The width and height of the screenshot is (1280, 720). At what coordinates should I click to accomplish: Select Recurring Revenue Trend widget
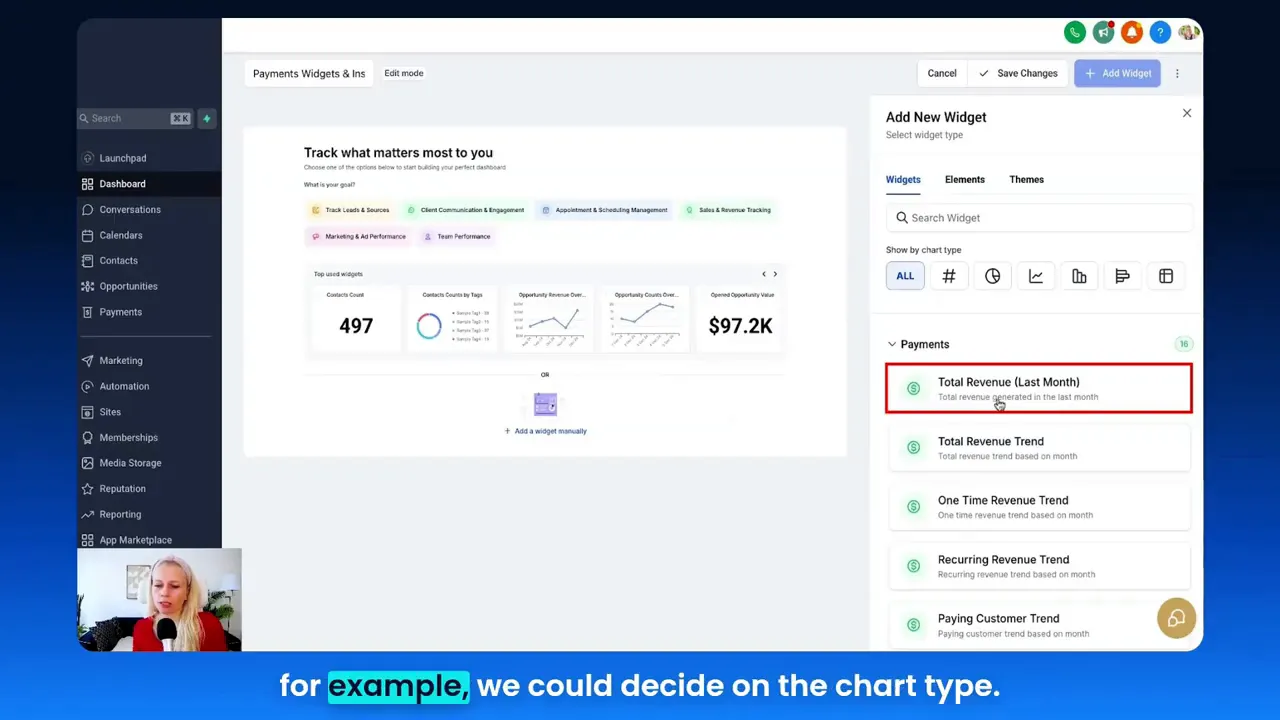1039,566
